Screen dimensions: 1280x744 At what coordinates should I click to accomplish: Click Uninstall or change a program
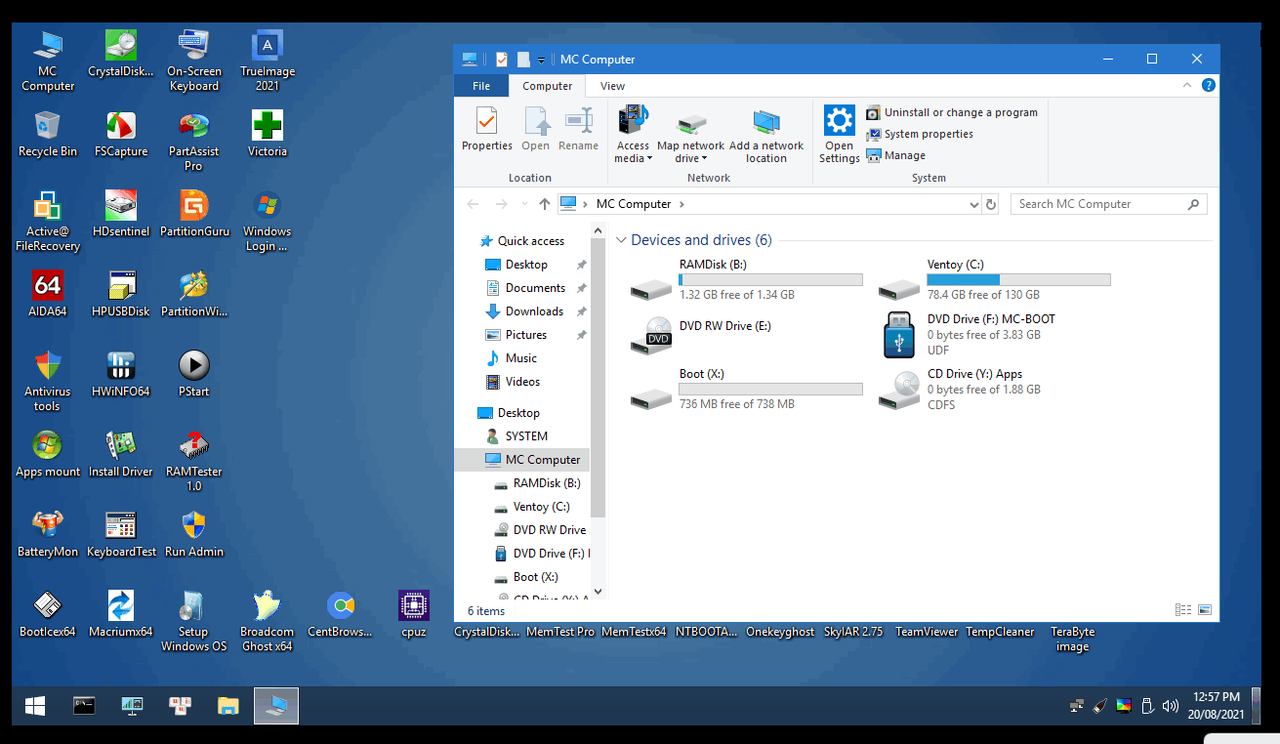(952, 113)
